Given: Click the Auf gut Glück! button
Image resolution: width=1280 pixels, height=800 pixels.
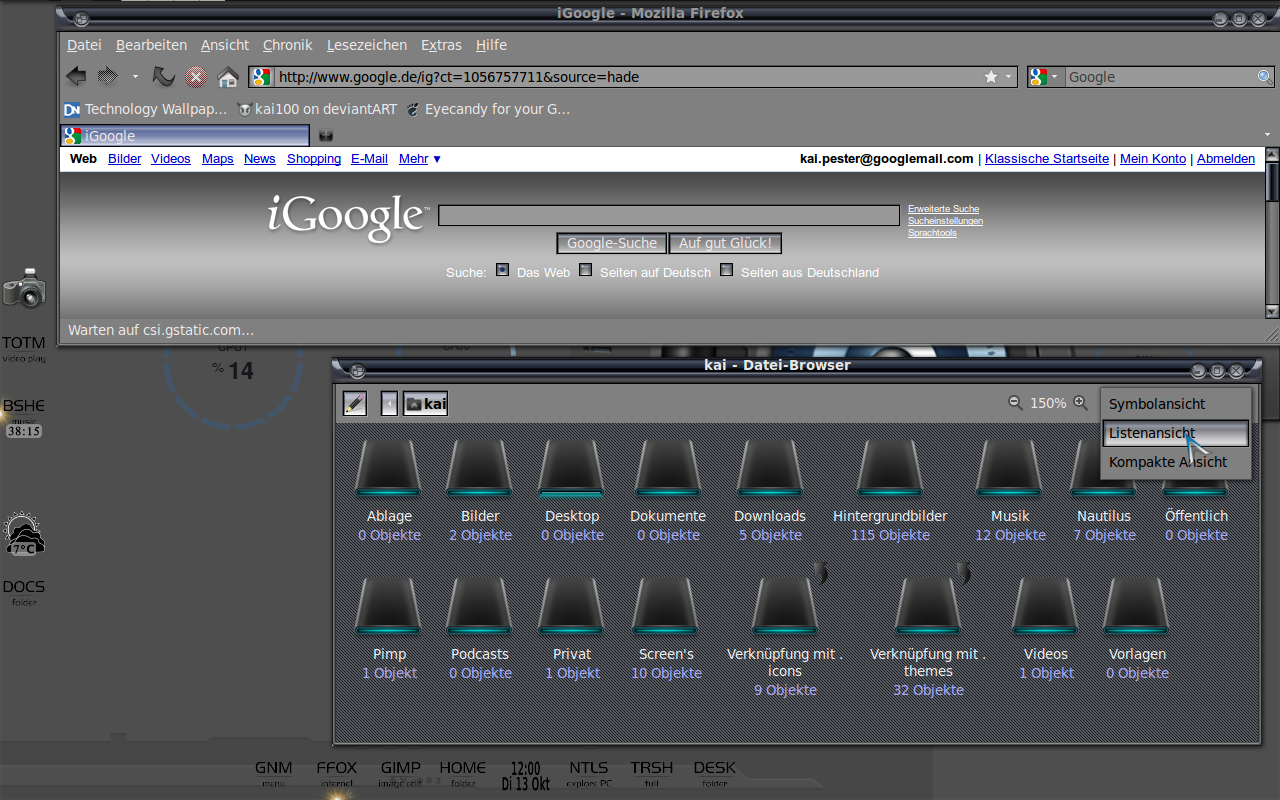Looking at the screenshot, I should [x=725, y=243].
